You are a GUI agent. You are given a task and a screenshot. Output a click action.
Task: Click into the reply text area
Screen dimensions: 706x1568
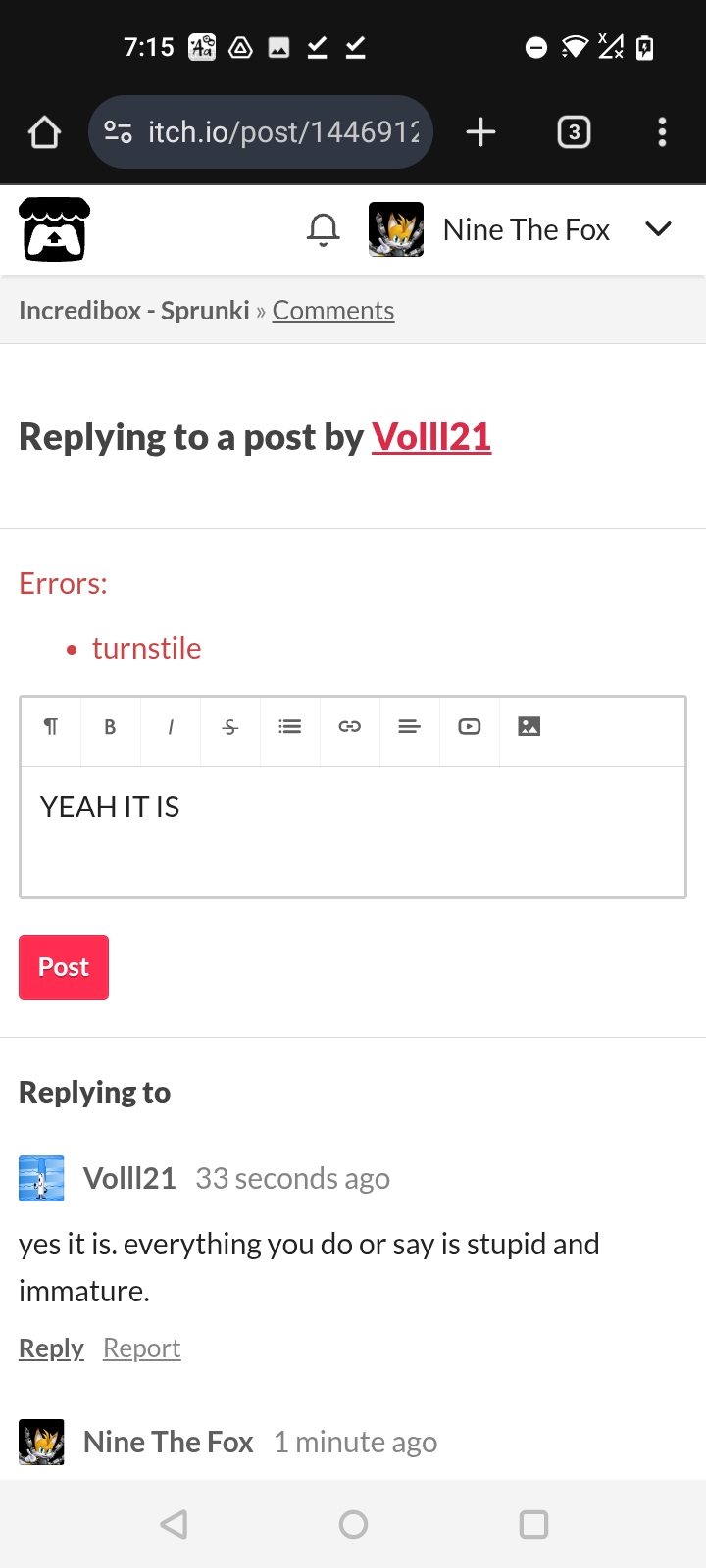click(x=353, y=831)
